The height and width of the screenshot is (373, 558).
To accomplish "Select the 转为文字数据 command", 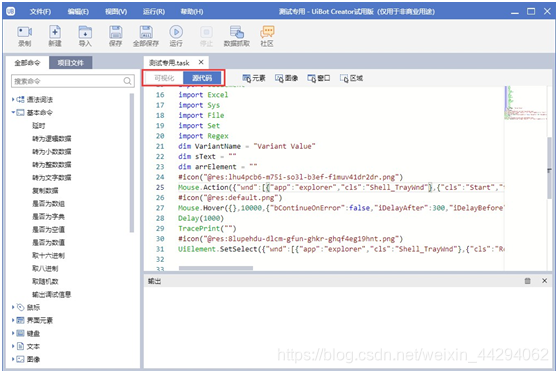I will click(52, 177).
